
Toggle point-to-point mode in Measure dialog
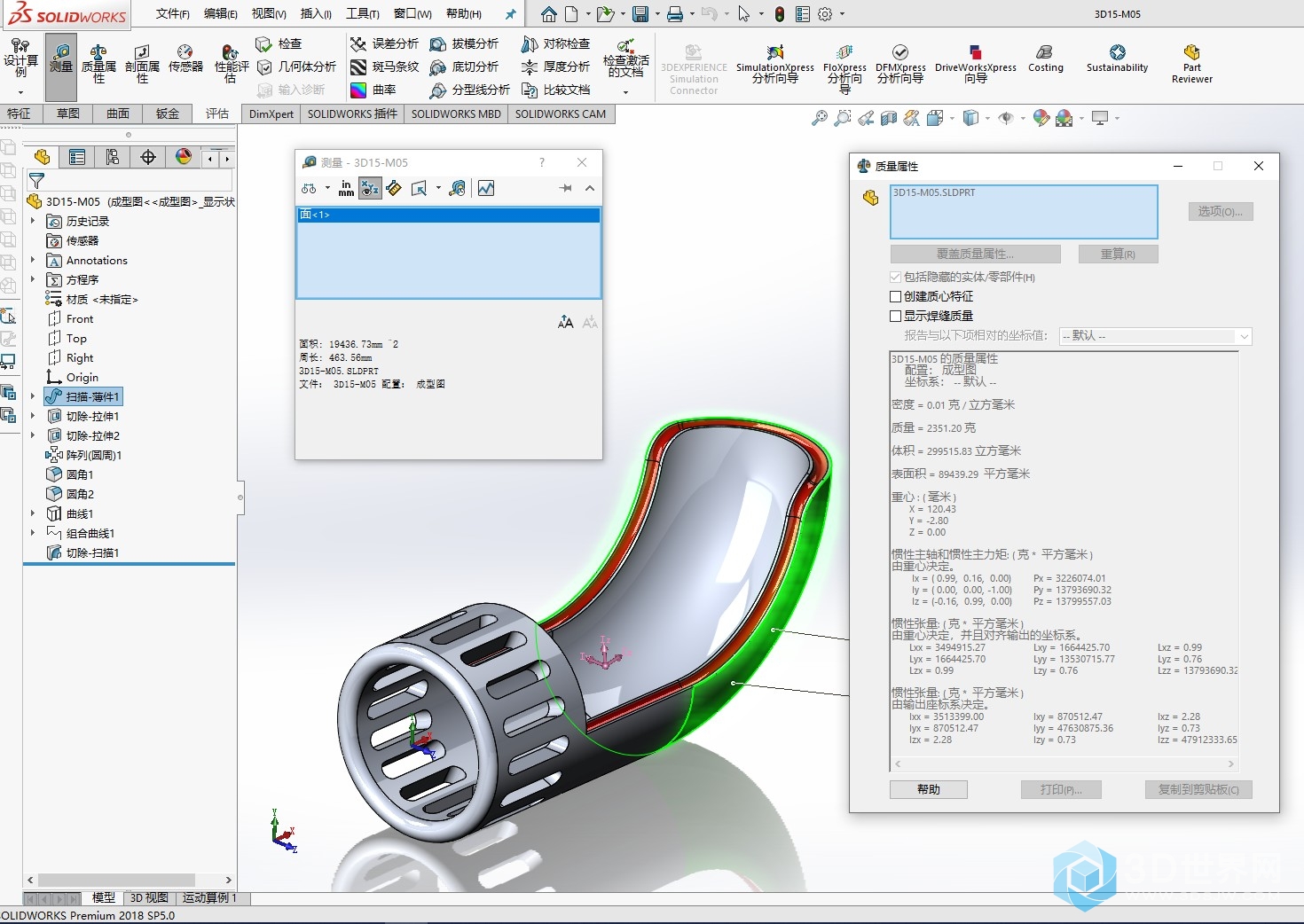coord(394,188)
